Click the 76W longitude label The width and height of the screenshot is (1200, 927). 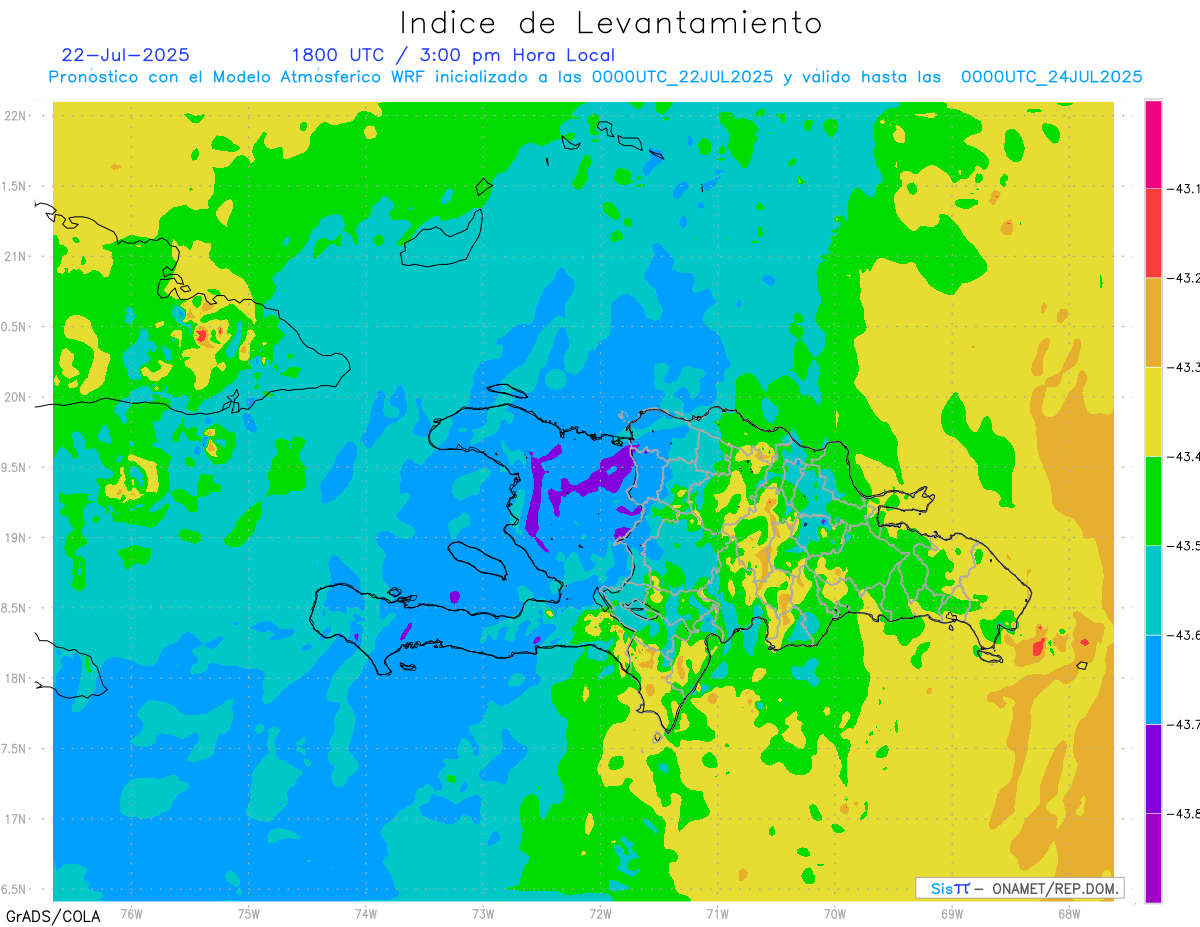point(131,913)
